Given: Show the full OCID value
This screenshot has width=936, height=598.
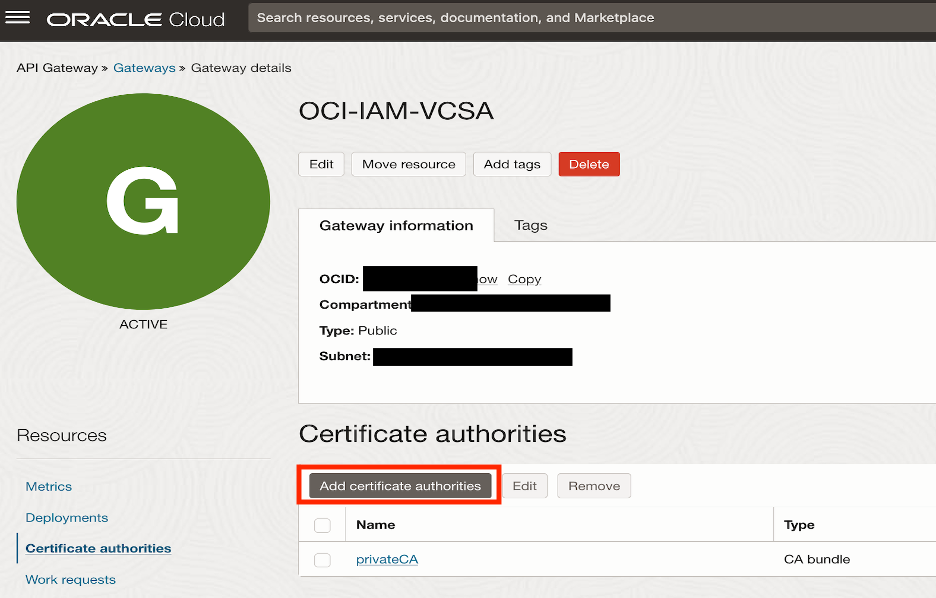Looking at the screenshot, I should tap(488, 279).
